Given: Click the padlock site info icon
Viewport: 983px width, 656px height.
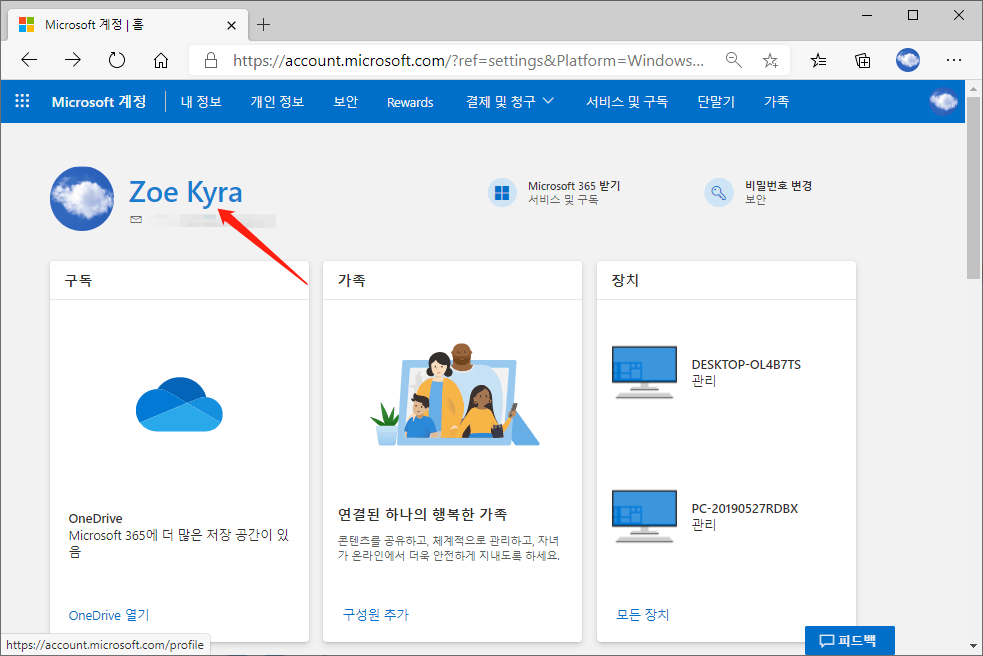Looking at the screenshot, I should [211, 60].
